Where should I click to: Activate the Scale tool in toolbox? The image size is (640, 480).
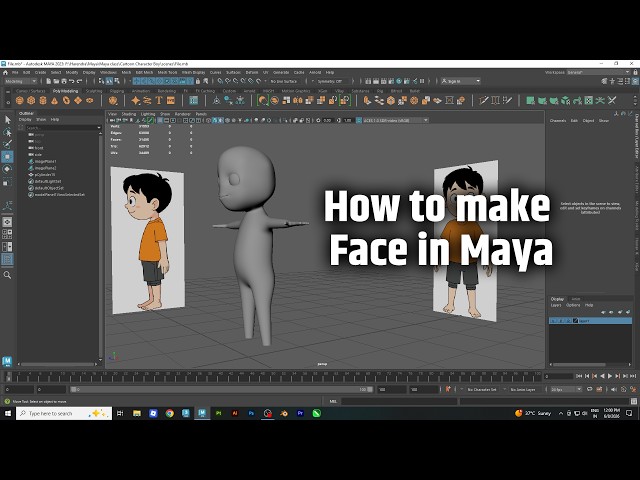[x=7, y=182]
